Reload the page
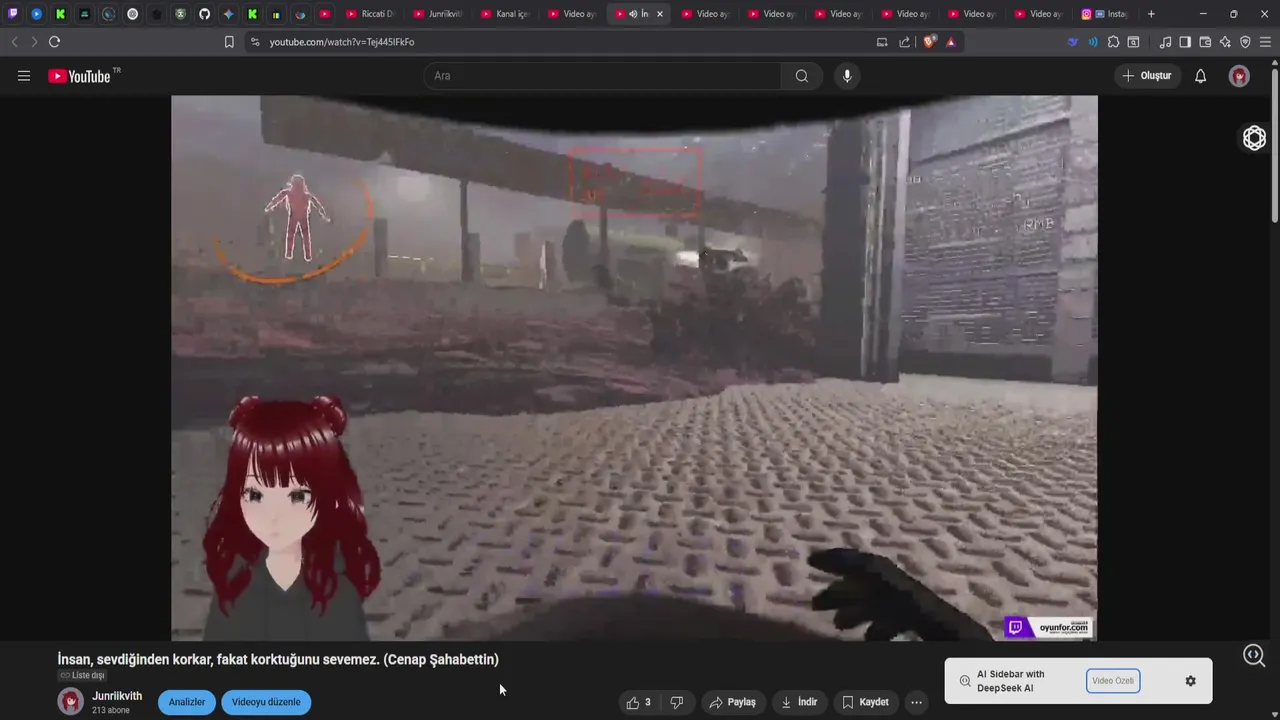 tap(54, 42)
